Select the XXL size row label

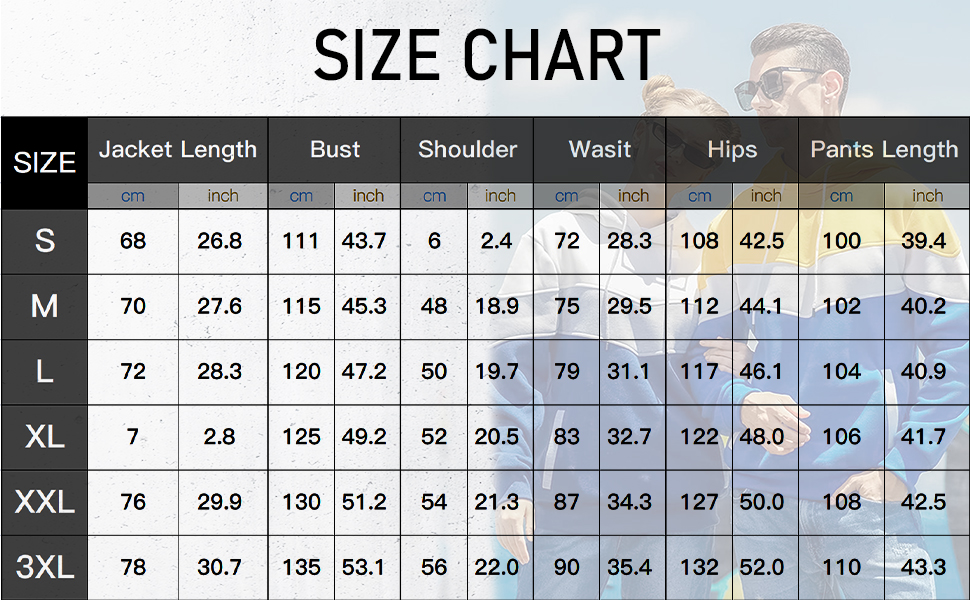click(x=44, y=502)
